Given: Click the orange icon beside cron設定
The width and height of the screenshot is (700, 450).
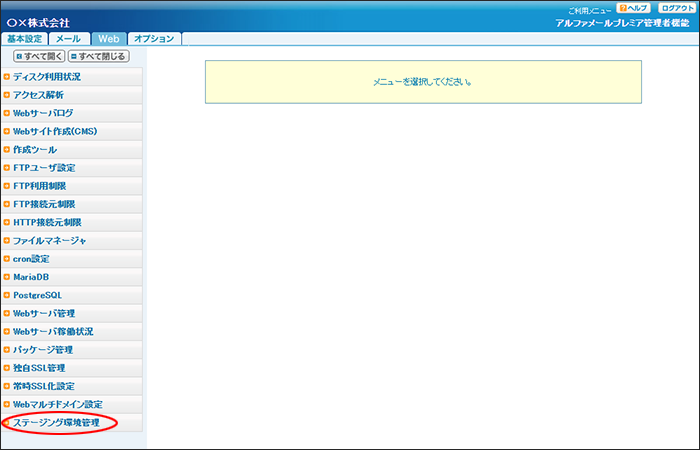Looking at the screenshot, I should tap(7, 259).
